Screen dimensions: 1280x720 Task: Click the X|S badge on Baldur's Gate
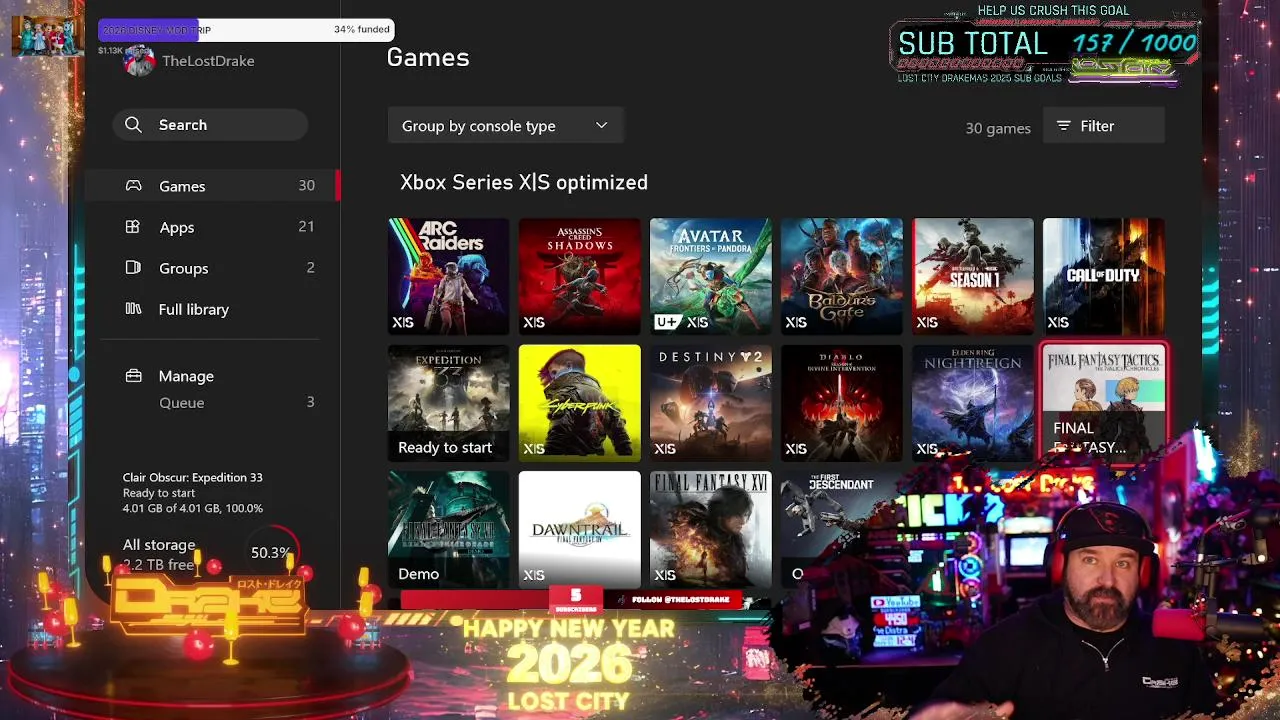click(796, 322)
